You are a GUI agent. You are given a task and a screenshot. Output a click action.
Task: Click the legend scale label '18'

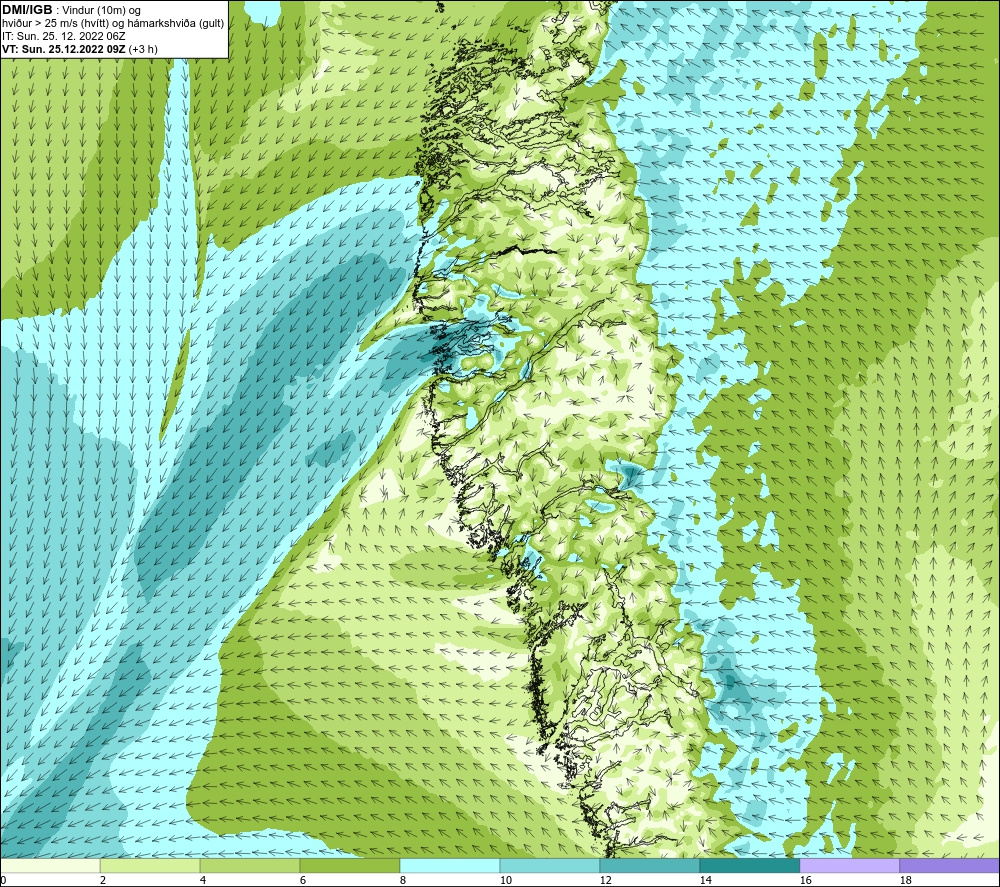(905, 880)
